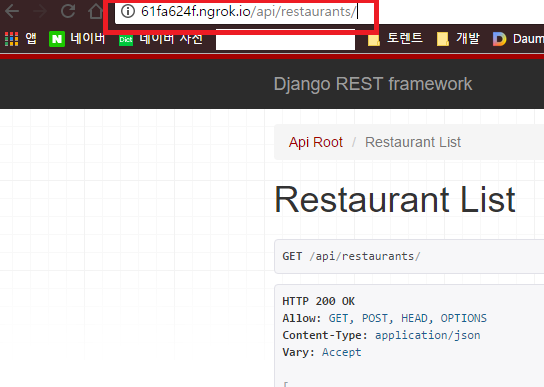Go back with the browser back arrow
Image resolution: width=544 pixels, height=387 pixels.
coord(11,11)
